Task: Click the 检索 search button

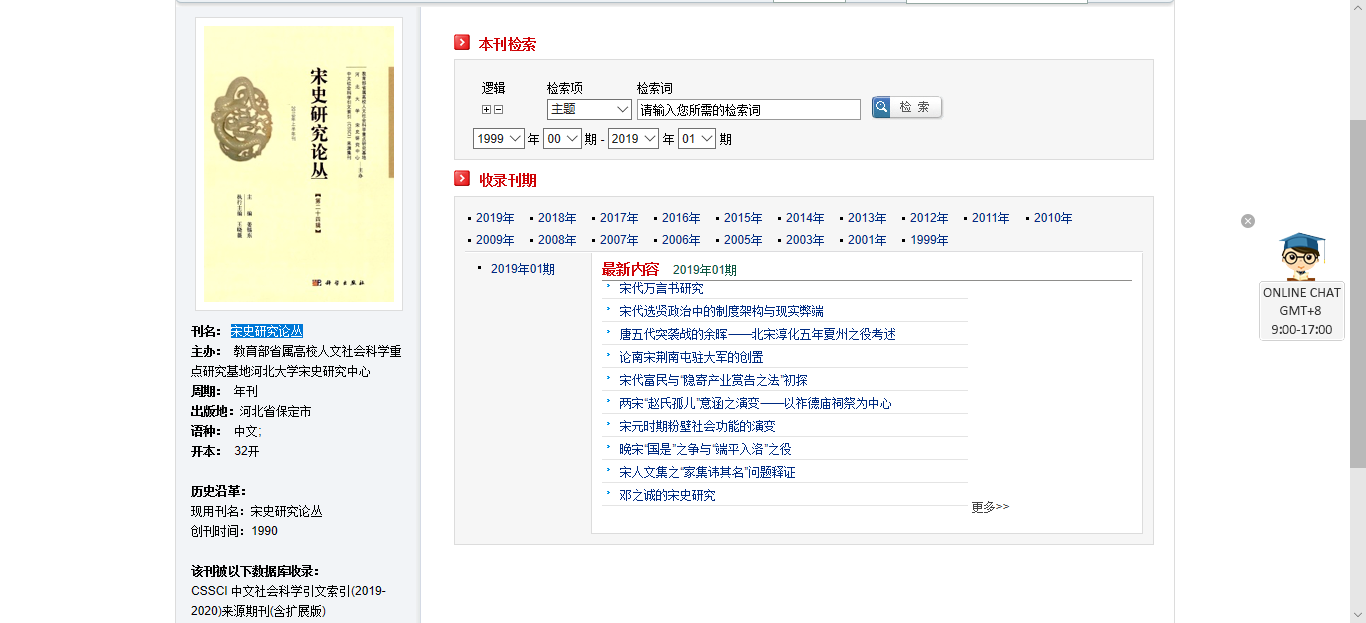Action: click(x=906, y=107)
